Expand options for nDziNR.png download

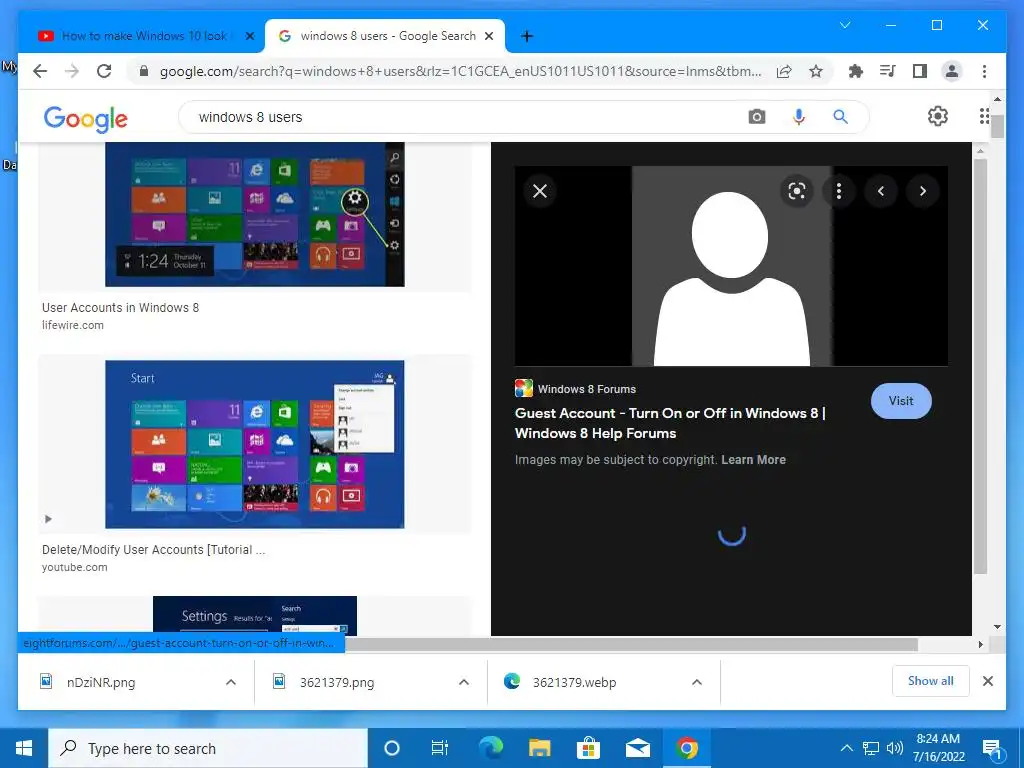pyautogui.click(x=231, y=682)
